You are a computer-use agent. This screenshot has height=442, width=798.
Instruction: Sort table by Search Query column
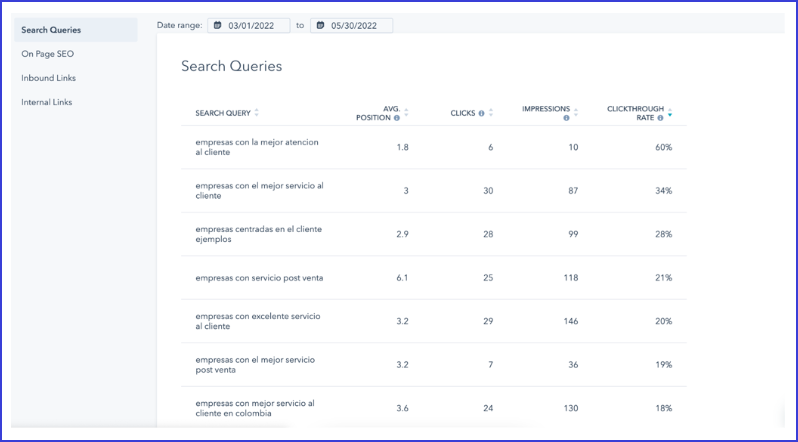[256, 113]
